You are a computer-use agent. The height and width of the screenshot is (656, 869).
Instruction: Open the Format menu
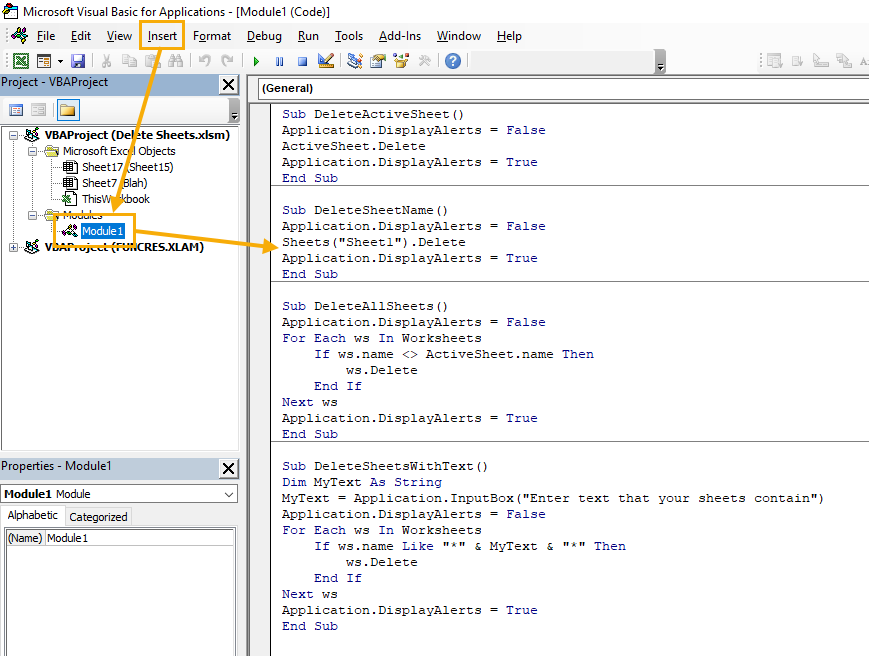(212, 36)
